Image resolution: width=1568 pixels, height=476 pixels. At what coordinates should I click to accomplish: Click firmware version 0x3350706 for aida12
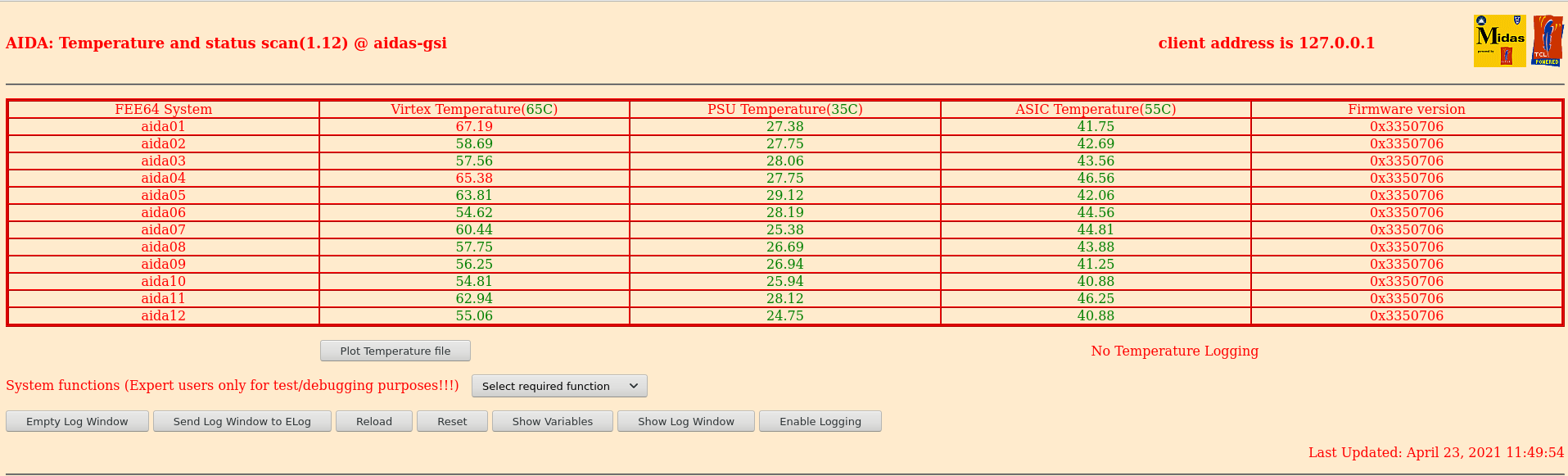pos(1407,315)
